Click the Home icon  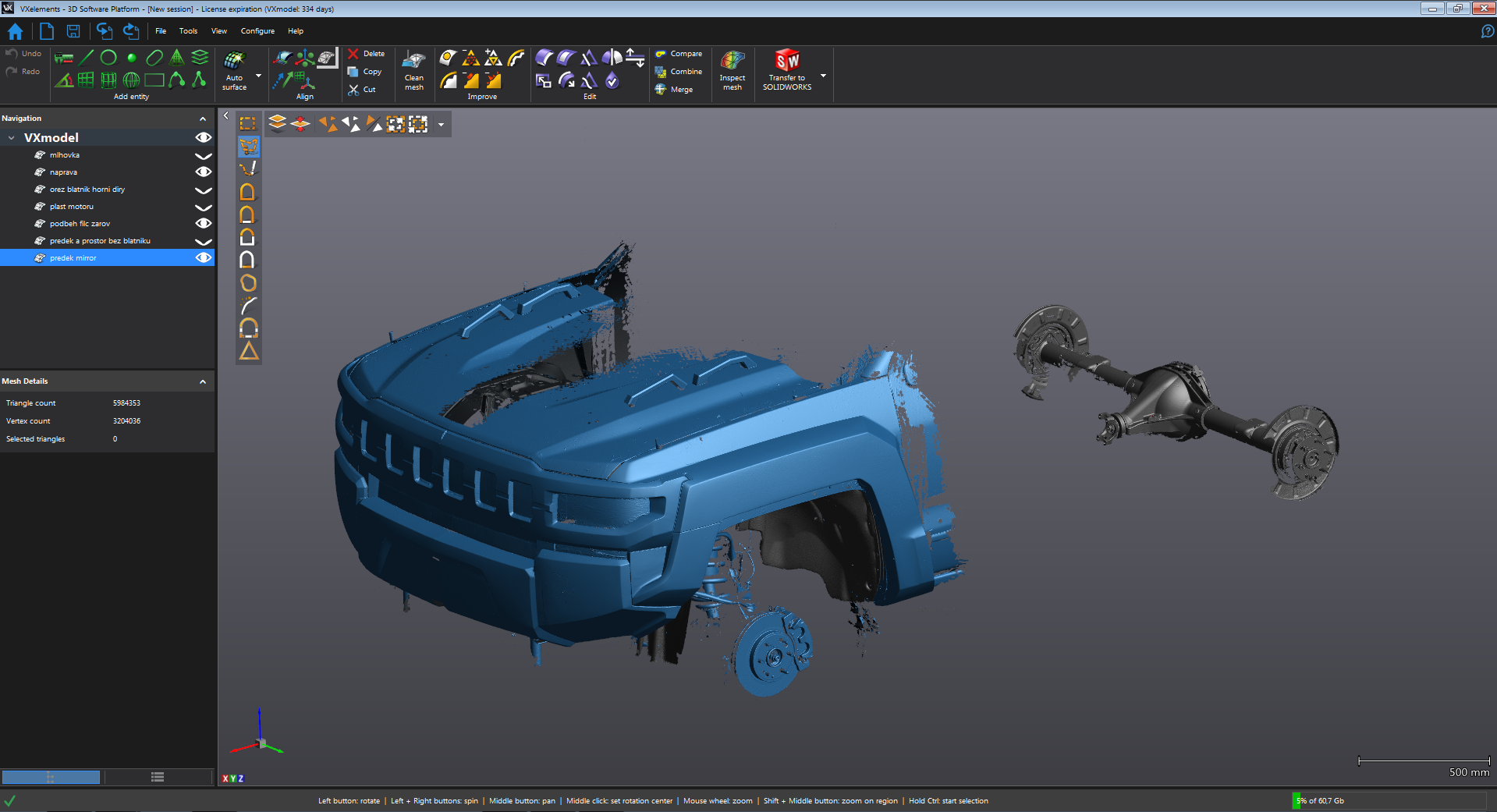15,31
